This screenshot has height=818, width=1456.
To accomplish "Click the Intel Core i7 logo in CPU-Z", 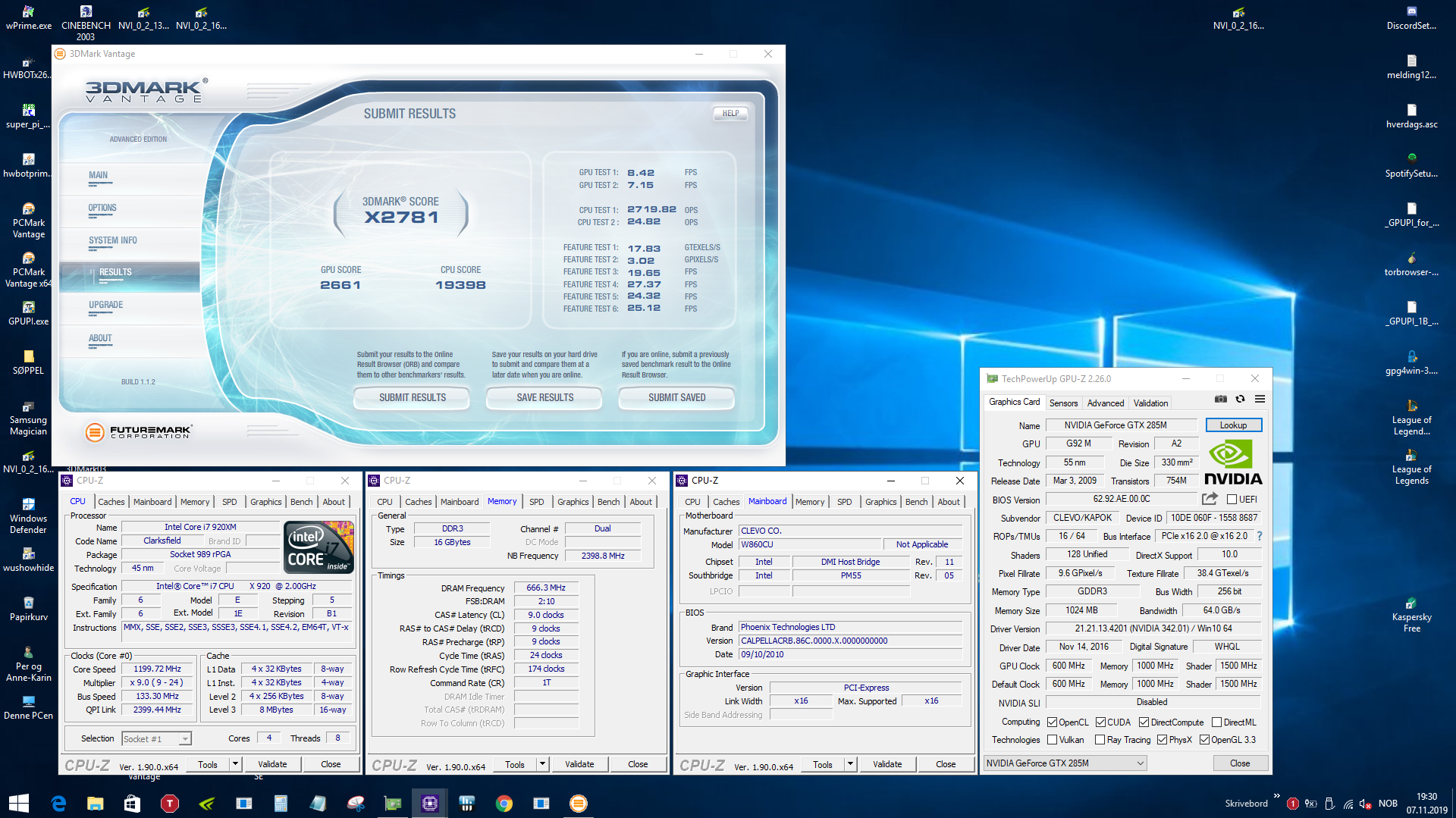I will coord(318,547).
